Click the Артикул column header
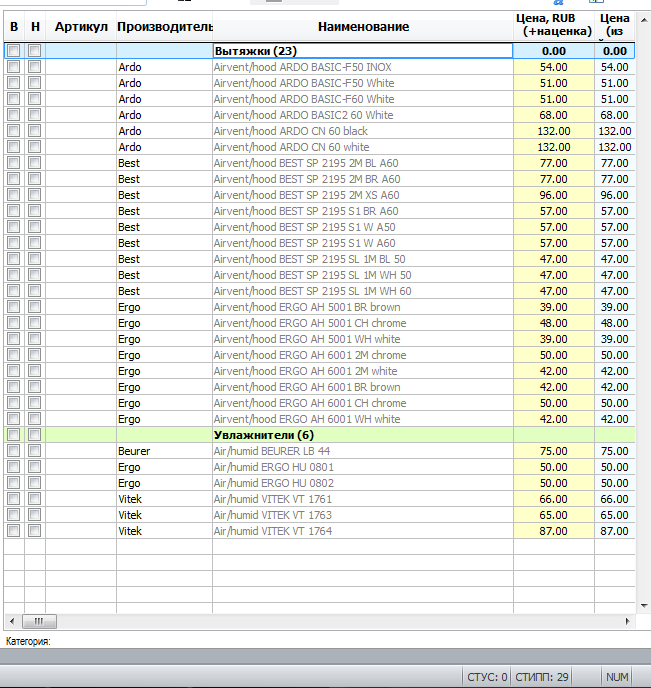The height and width of the screenshot is (688, 651). pyautogui.click(x=81, y=27)
